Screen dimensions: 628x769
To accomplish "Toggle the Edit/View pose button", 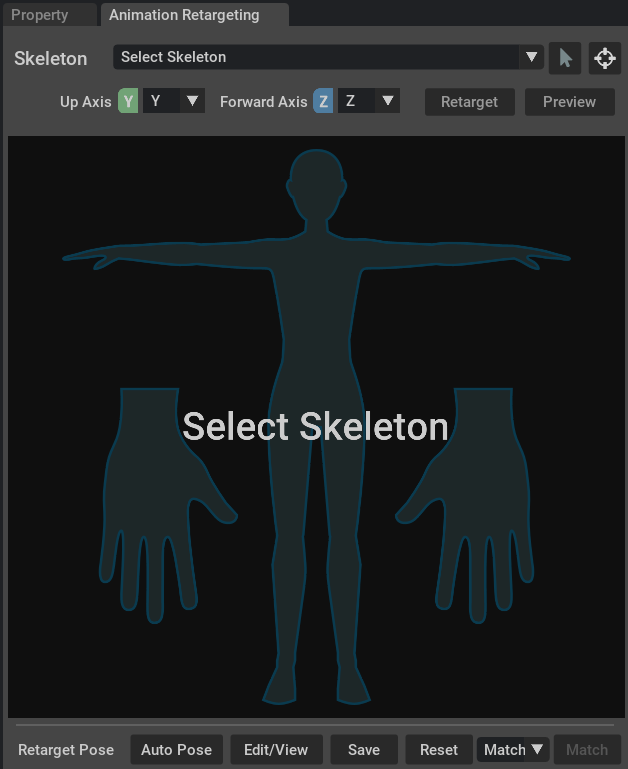I will (276, 750).
